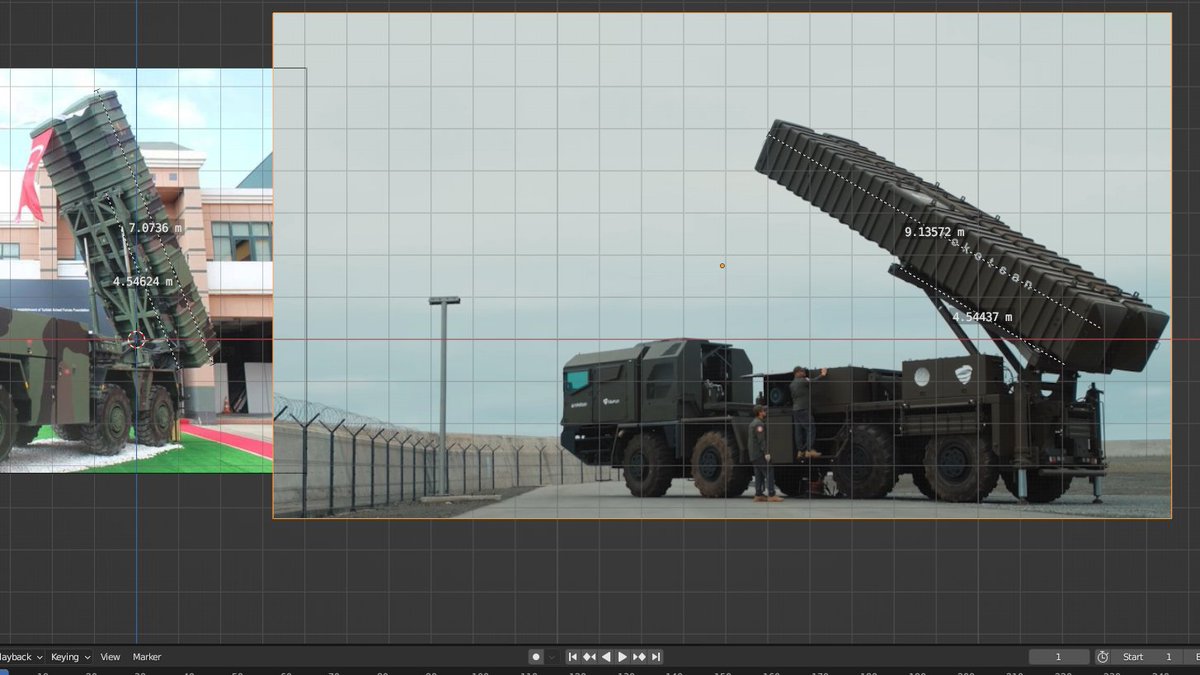Click the 3D cursor on left reference image
This screenshot has height=675, width=1200.
click(137, 340)
